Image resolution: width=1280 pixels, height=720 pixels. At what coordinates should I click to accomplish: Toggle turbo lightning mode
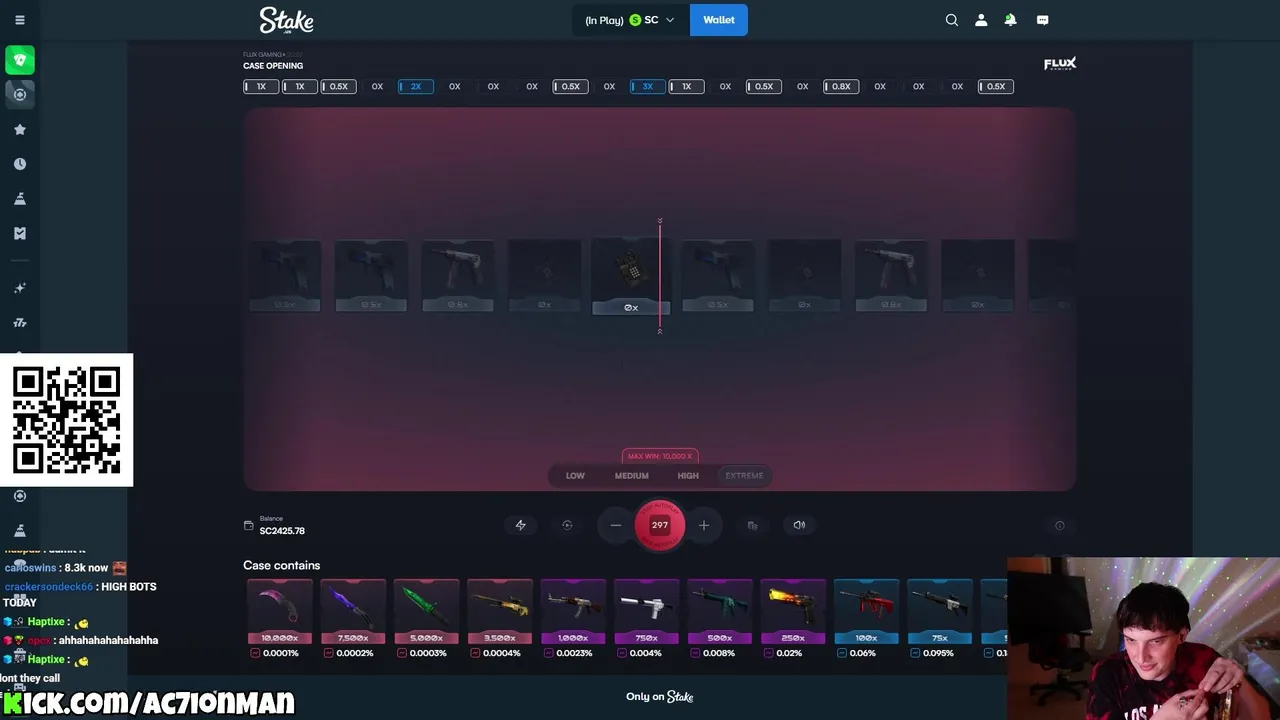click(x=521, y=525)
